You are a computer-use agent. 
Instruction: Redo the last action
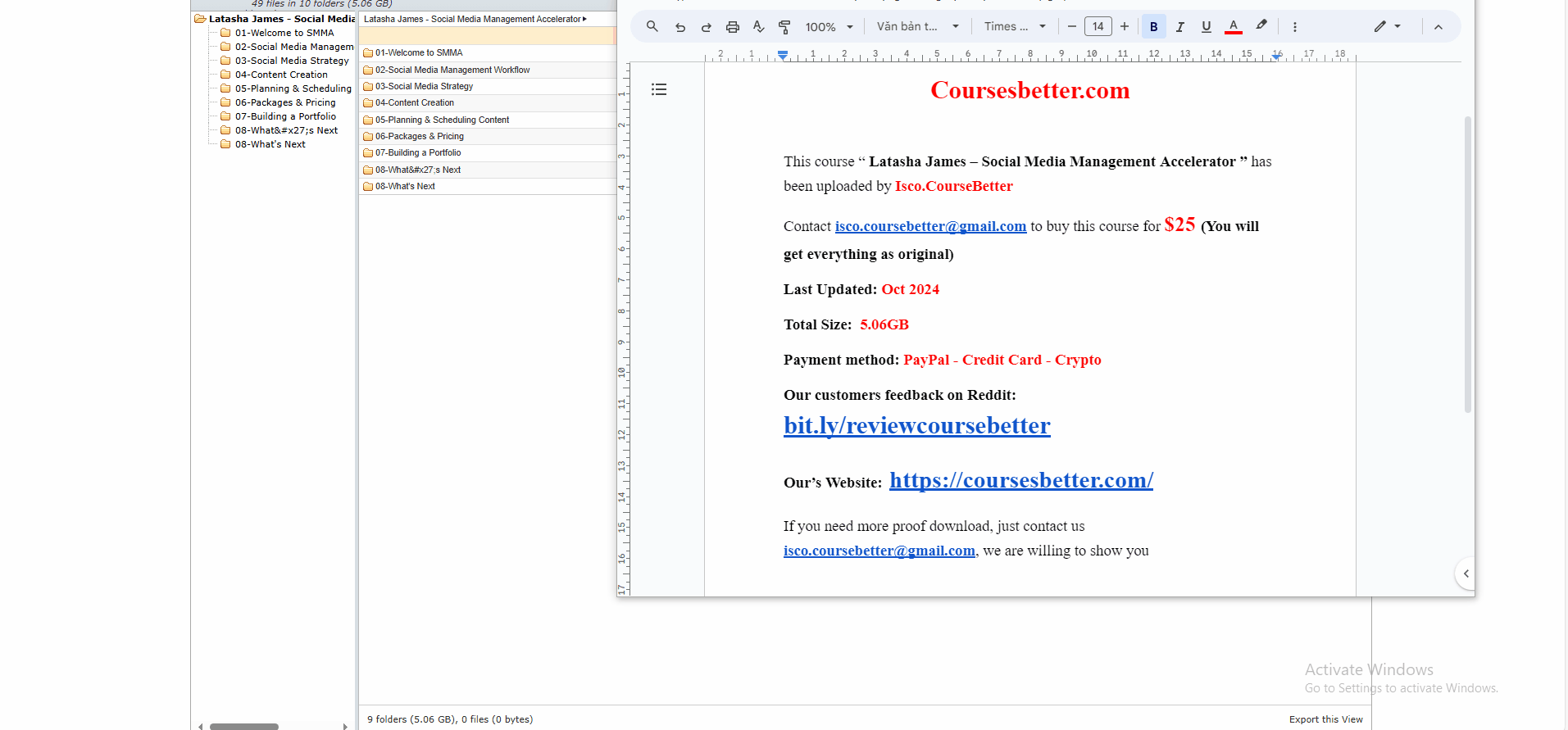pos(706,27)
